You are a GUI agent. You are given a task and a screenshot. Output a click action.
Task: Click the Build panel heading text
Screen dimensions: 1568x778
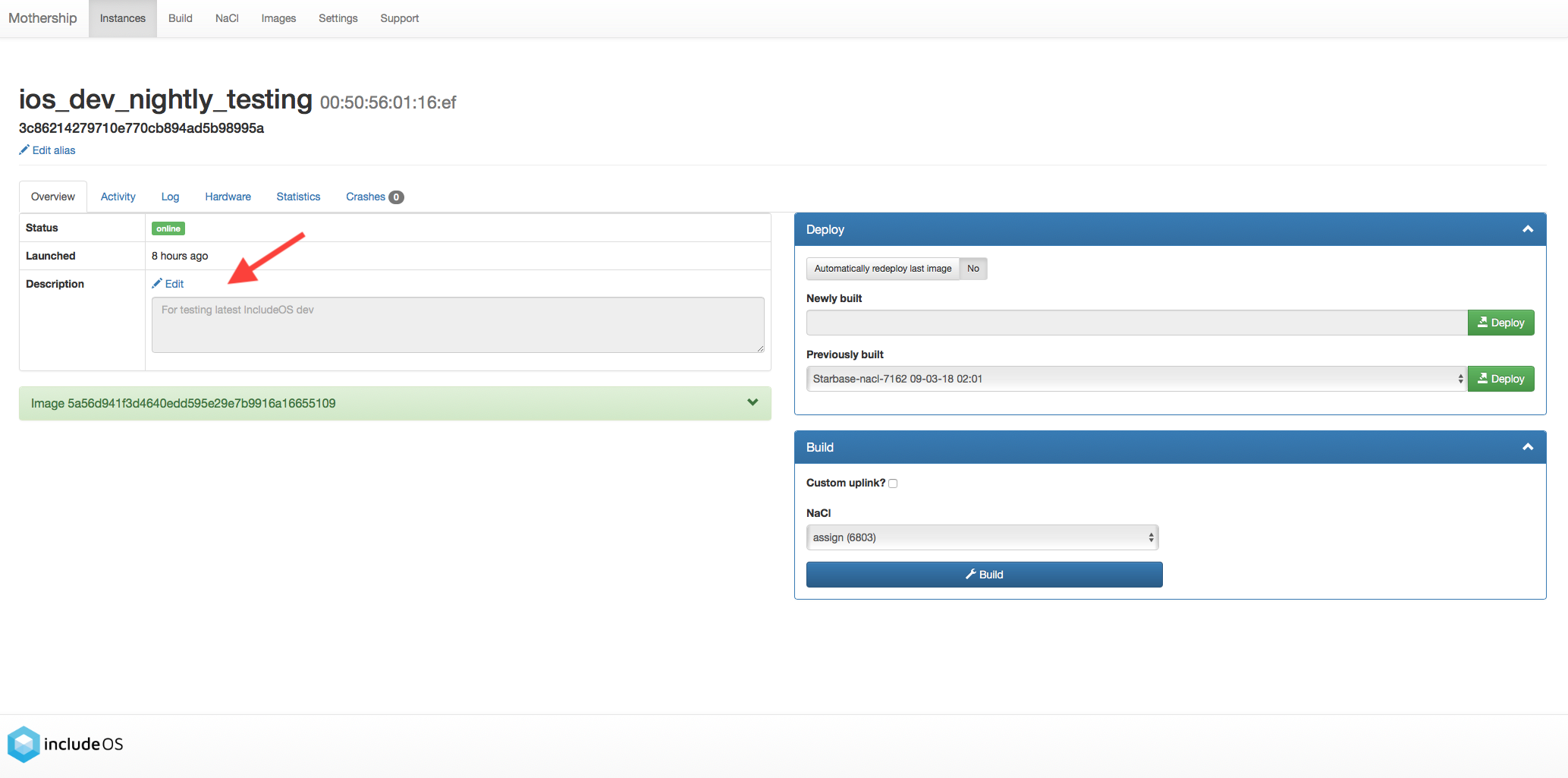pos(820,447)
